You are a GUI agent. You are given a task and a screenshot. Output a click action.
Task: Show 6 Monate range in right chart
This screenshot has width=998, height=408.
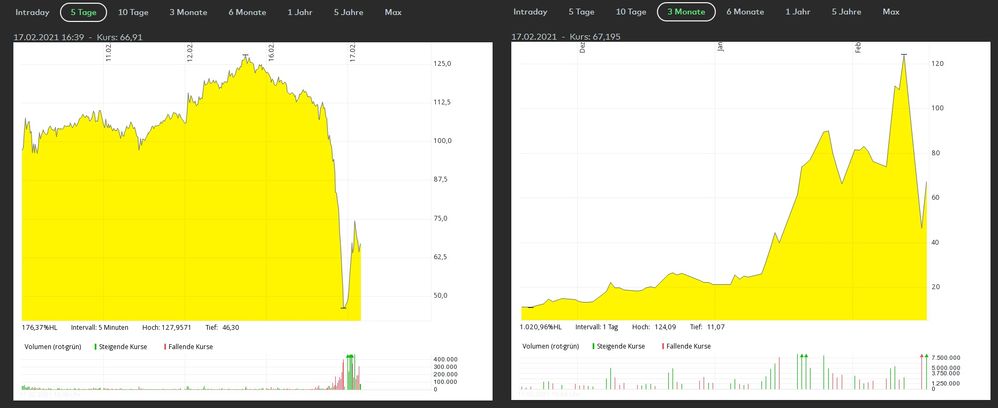pos(745,12)
